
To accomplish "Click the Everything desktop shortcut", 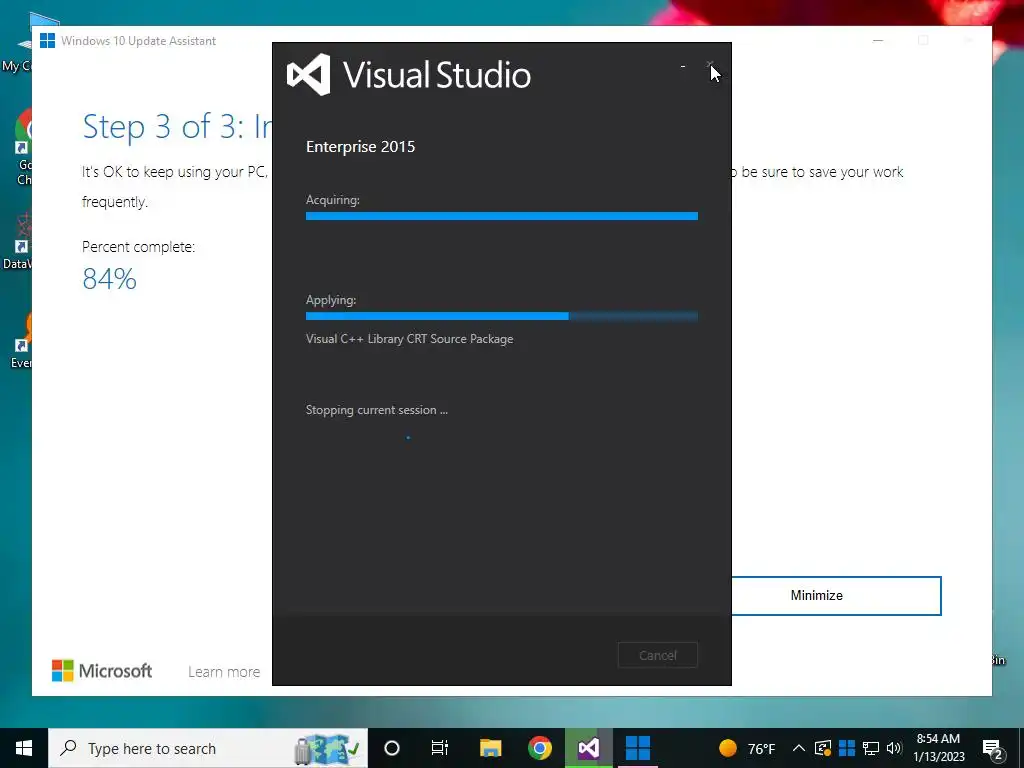I will 23,341.
